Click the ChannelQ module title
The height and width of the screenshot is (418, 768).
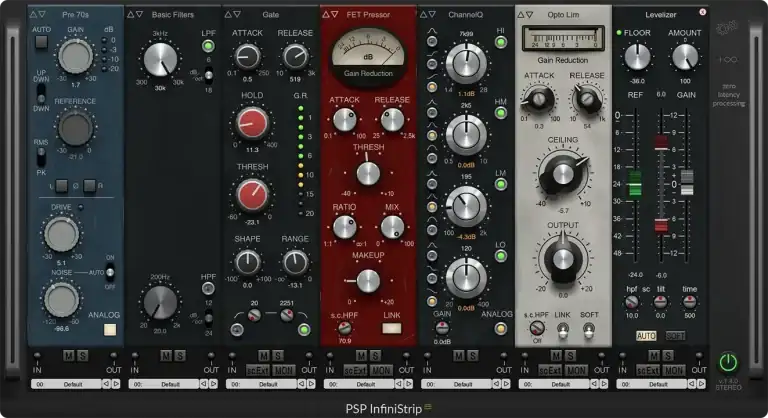pos(465,15)
